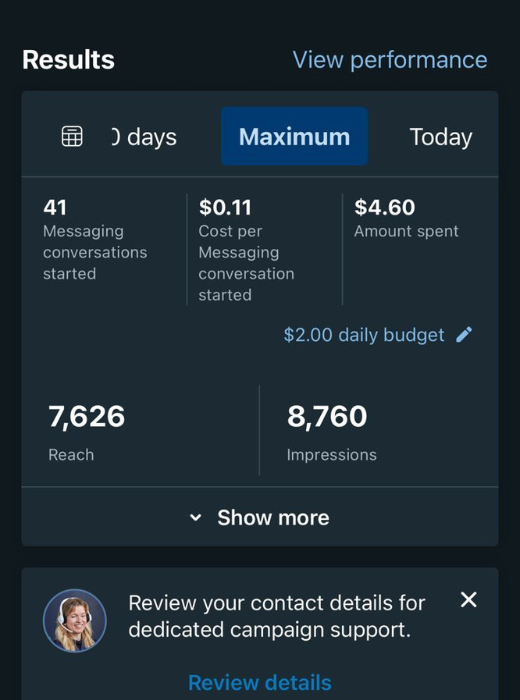Click the Review details link

tap(260, 682)
